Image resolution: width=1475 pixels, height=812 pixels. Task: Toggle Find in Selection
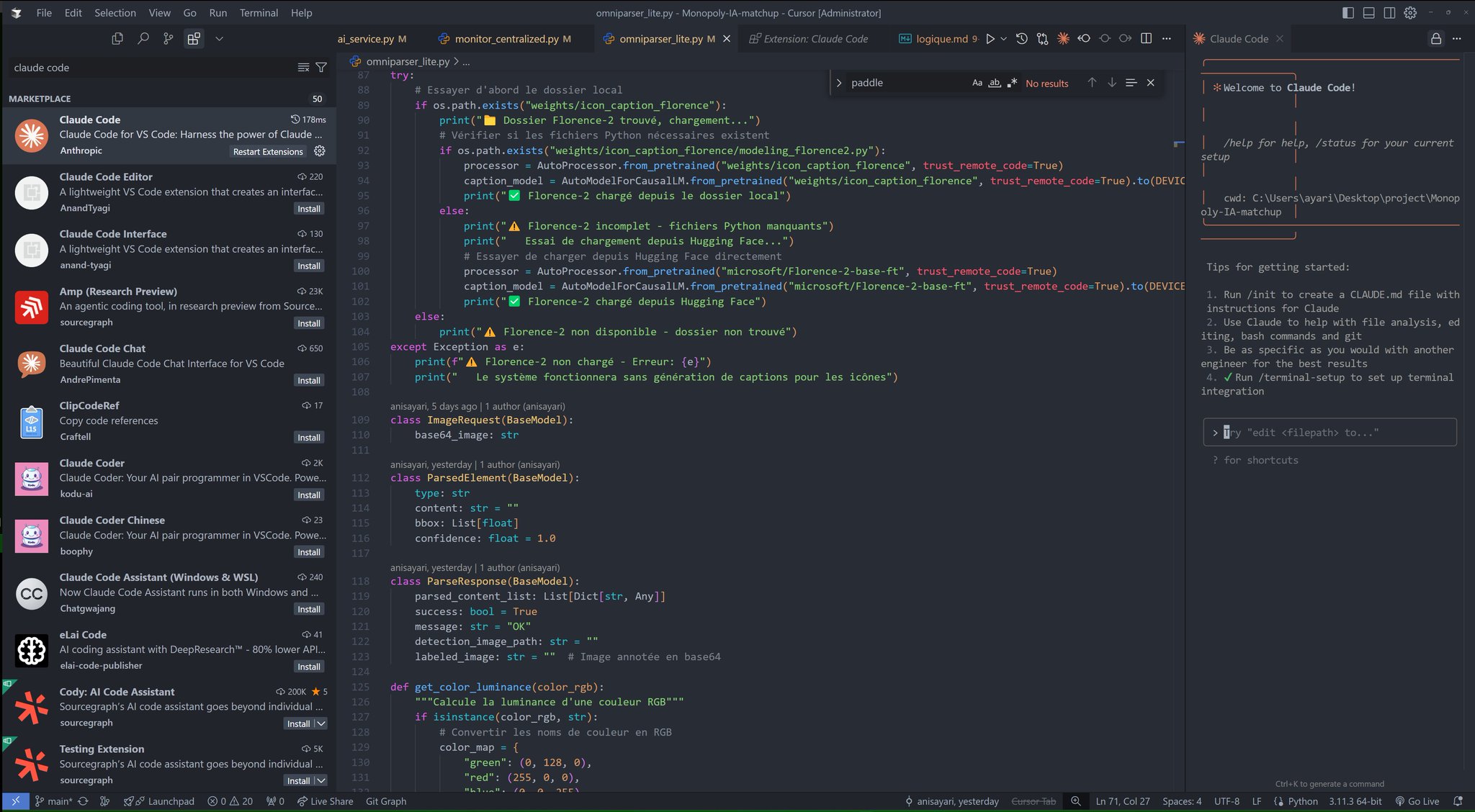coord(1131,83)
